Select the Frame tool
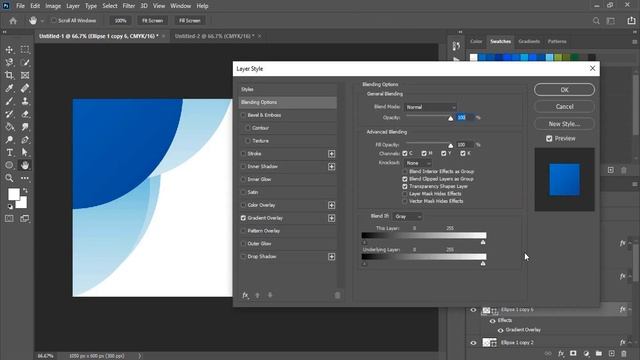Image resolution: width=640 pixels, height=360 pixels. 25,75
